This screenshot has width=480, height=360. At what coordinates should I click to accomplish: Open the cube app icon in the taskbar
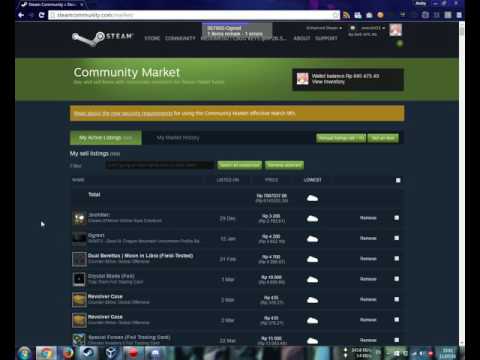point(111,353)
